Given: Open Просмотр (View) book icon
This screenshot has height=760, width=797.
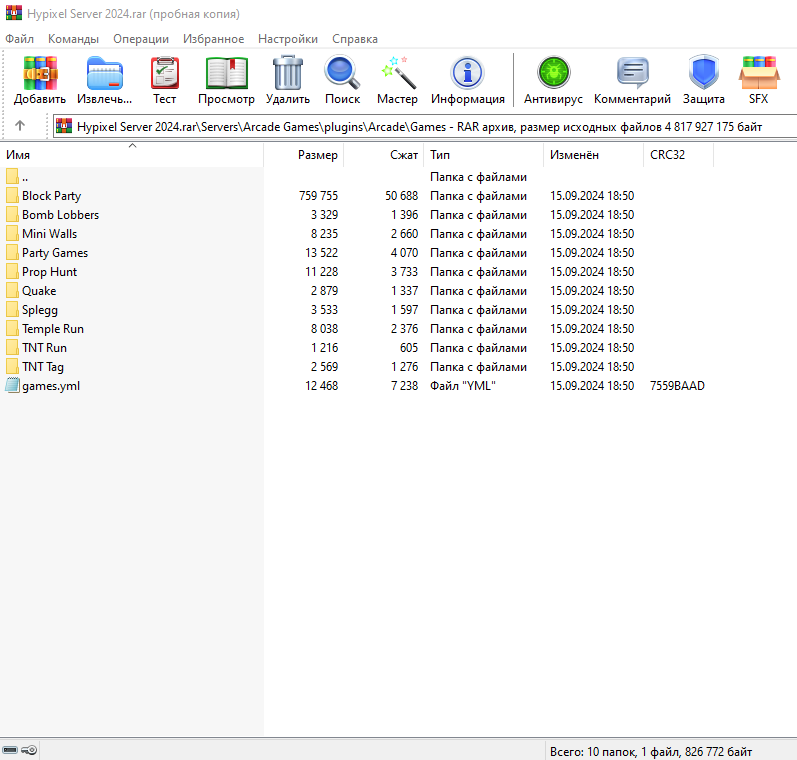Looking at the screenshot, I should tap(227, 73).
